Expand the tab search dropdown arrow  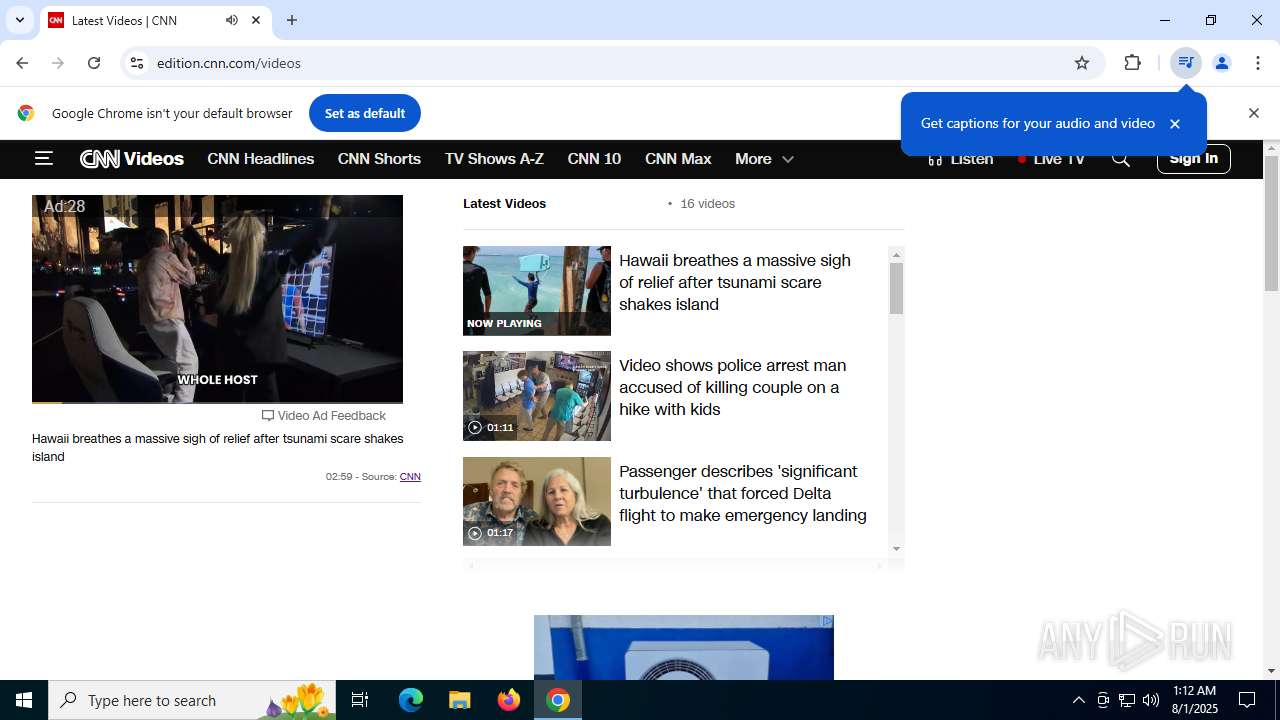click(x=19, y=20)
